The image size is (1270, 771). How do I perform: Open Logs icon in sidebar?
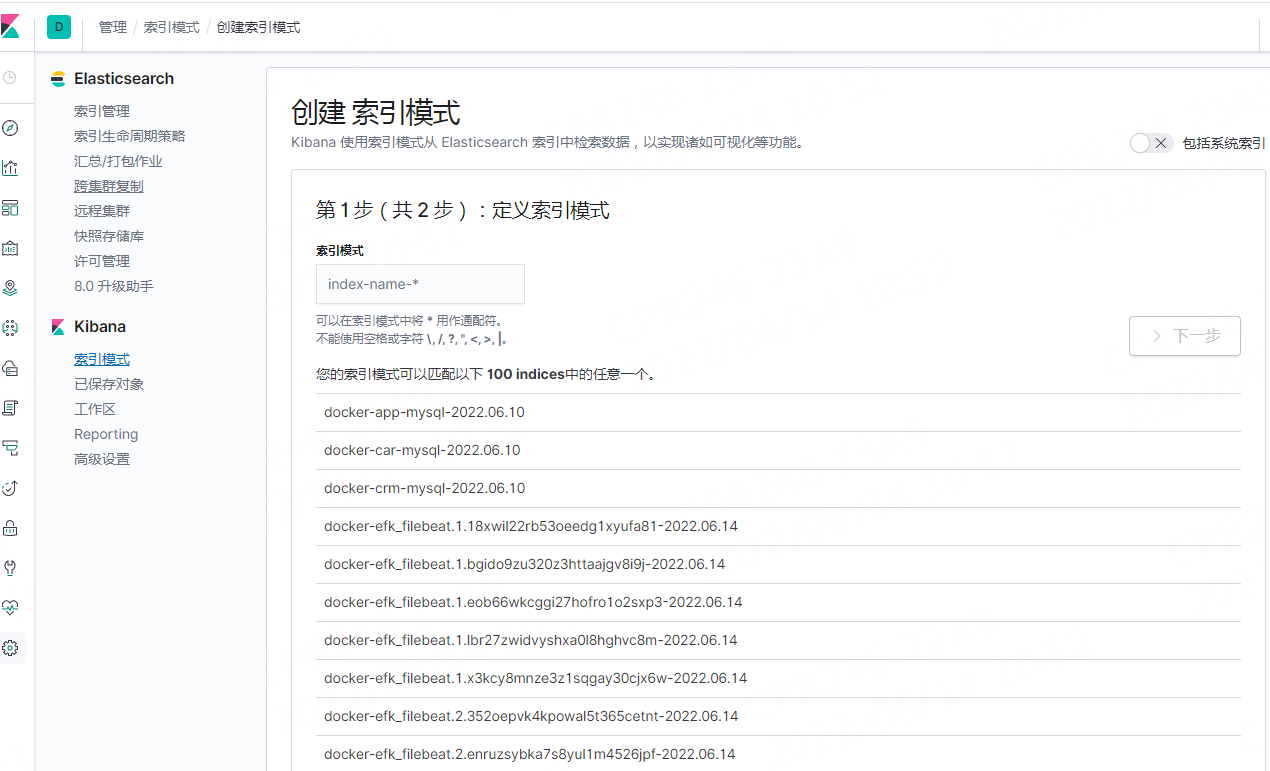[10, 408]
